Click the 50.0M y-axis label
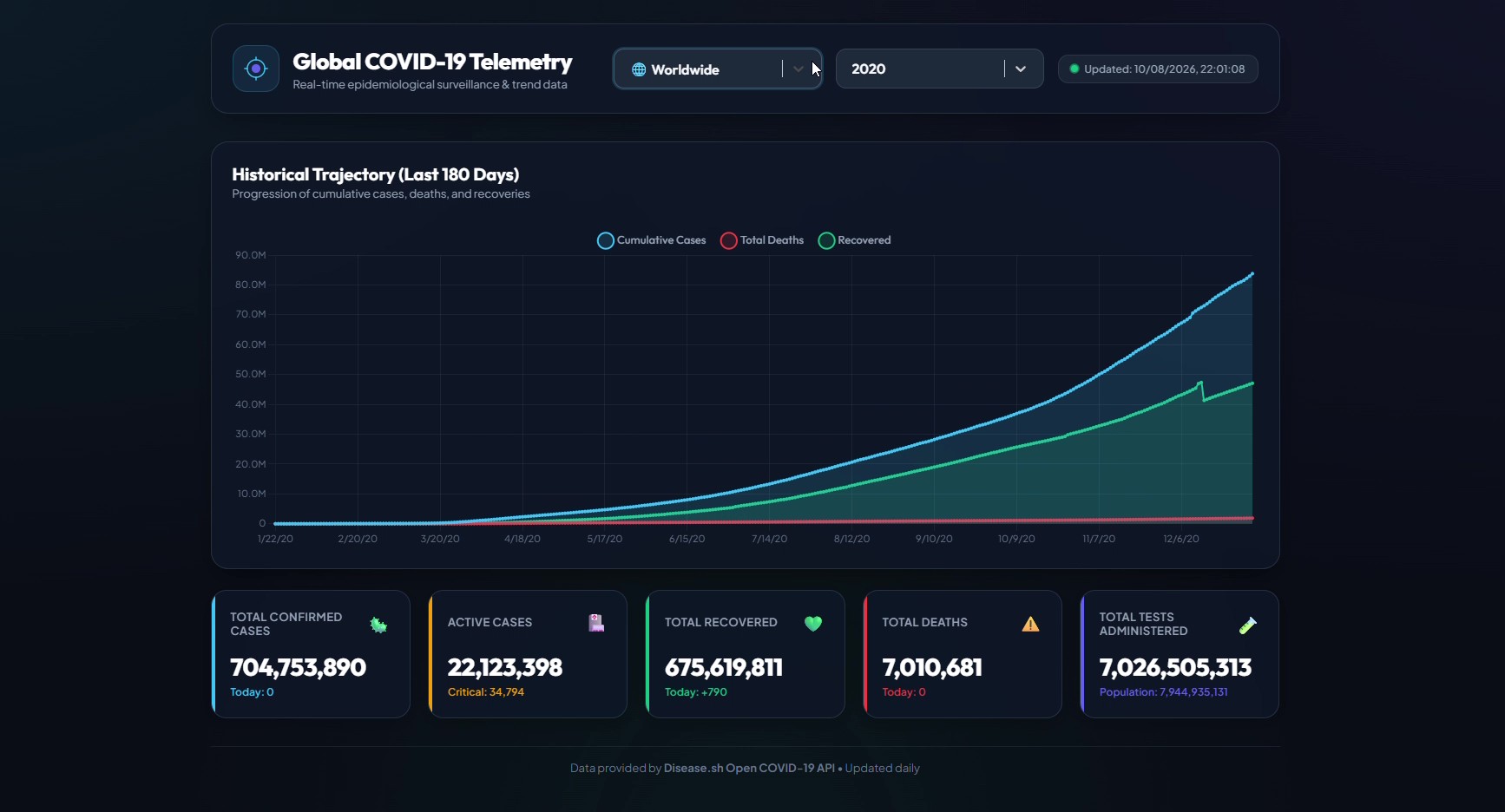This screenshot has width=1505, height=812. (251, 374)
